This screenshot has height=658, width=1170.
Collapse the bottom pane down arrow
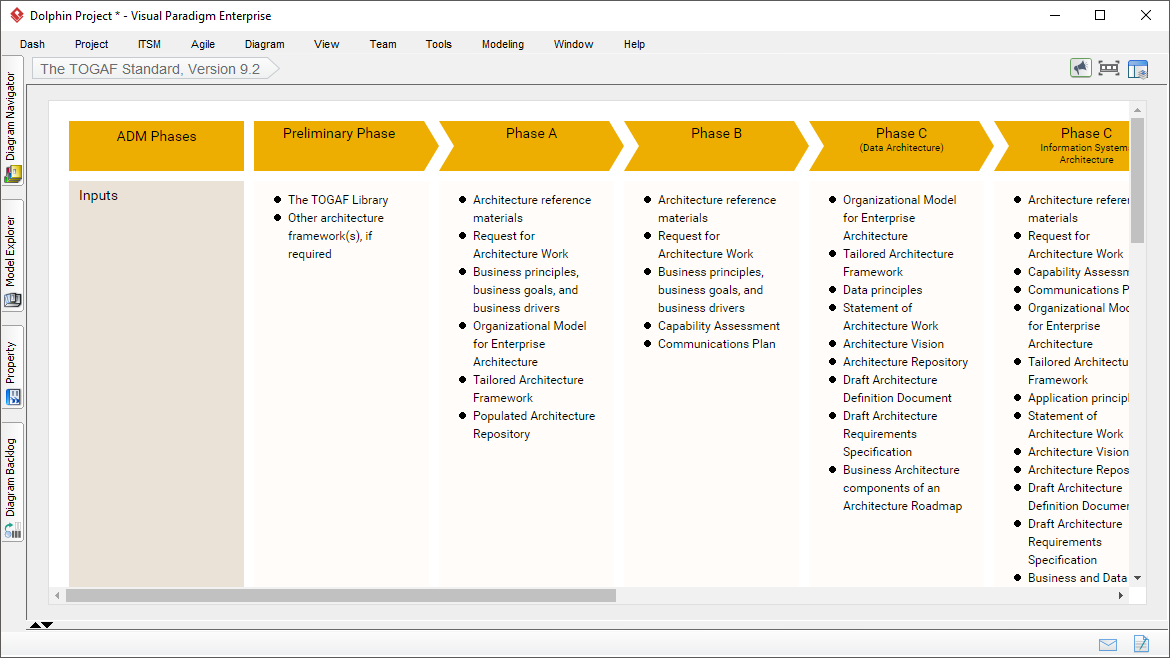47,625
